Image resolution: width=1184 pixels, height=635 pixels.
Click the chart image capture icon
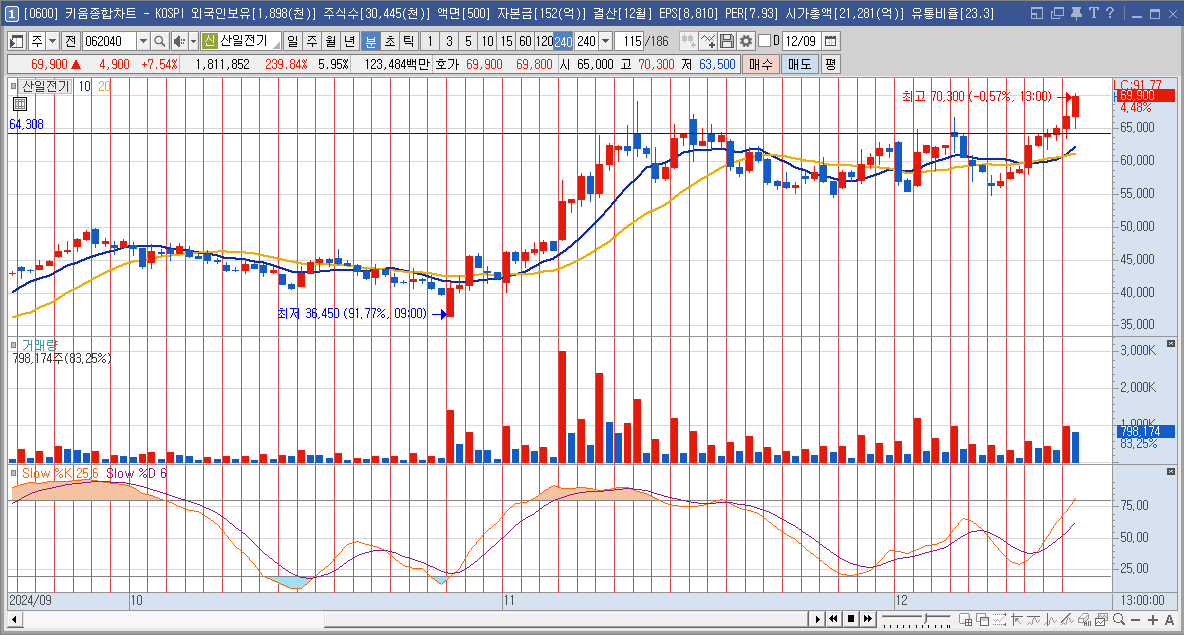click(x=1101, y=620)
